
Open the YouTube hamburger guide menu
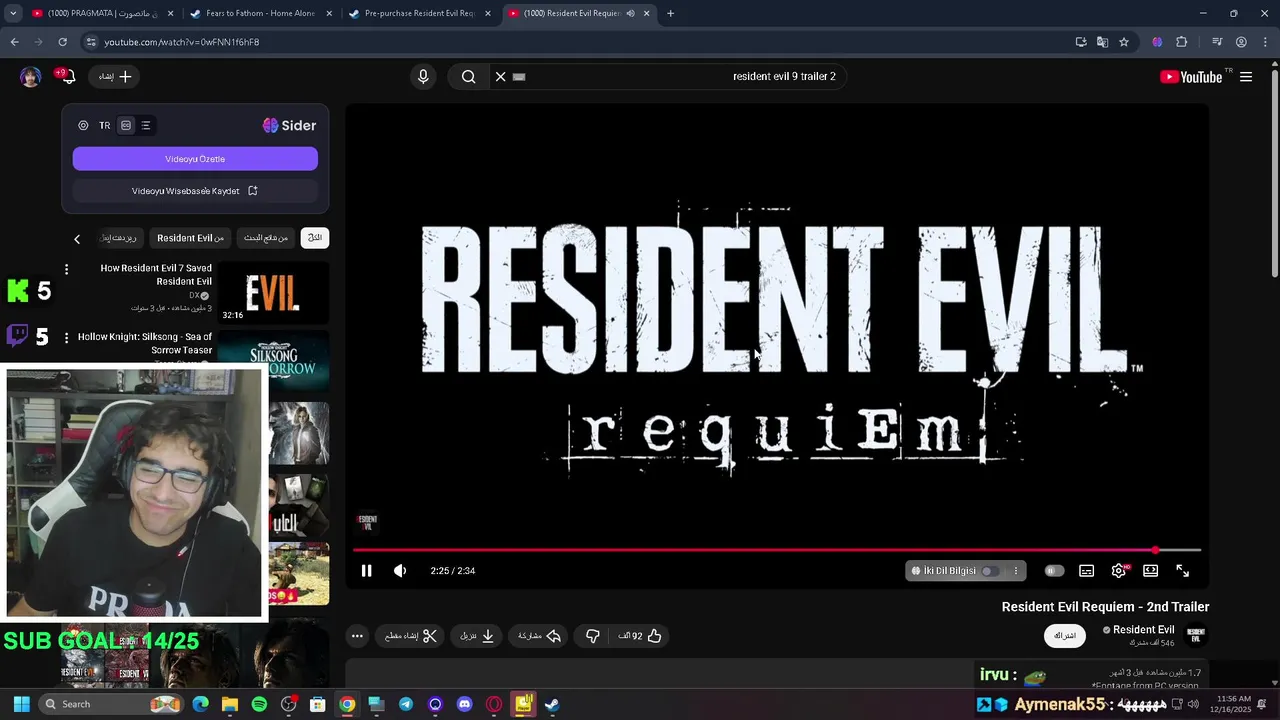[1246, 77]
